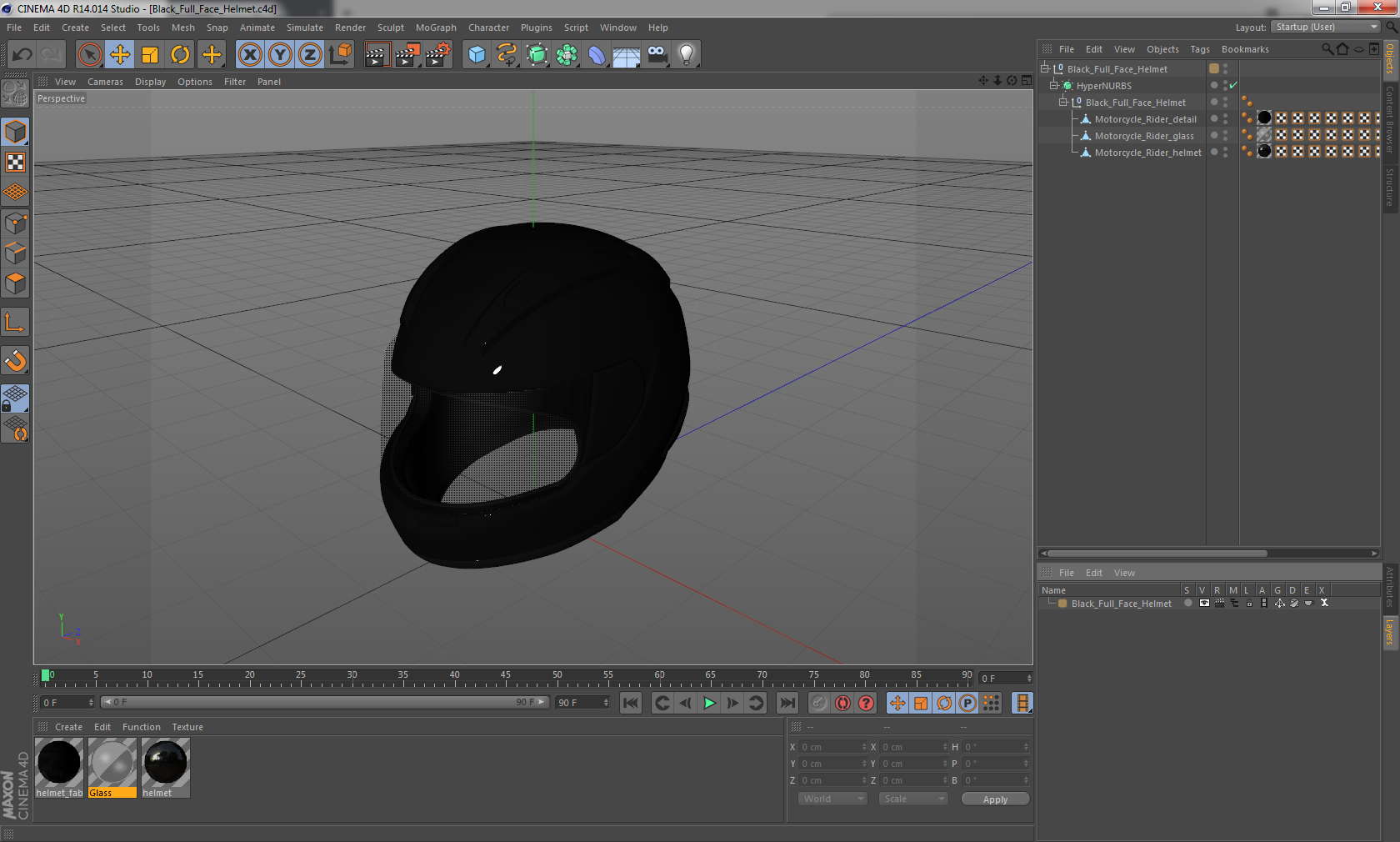Open the World coordinate dropdown
Screen dimensions: 1400x842
[x=832, y=799]
